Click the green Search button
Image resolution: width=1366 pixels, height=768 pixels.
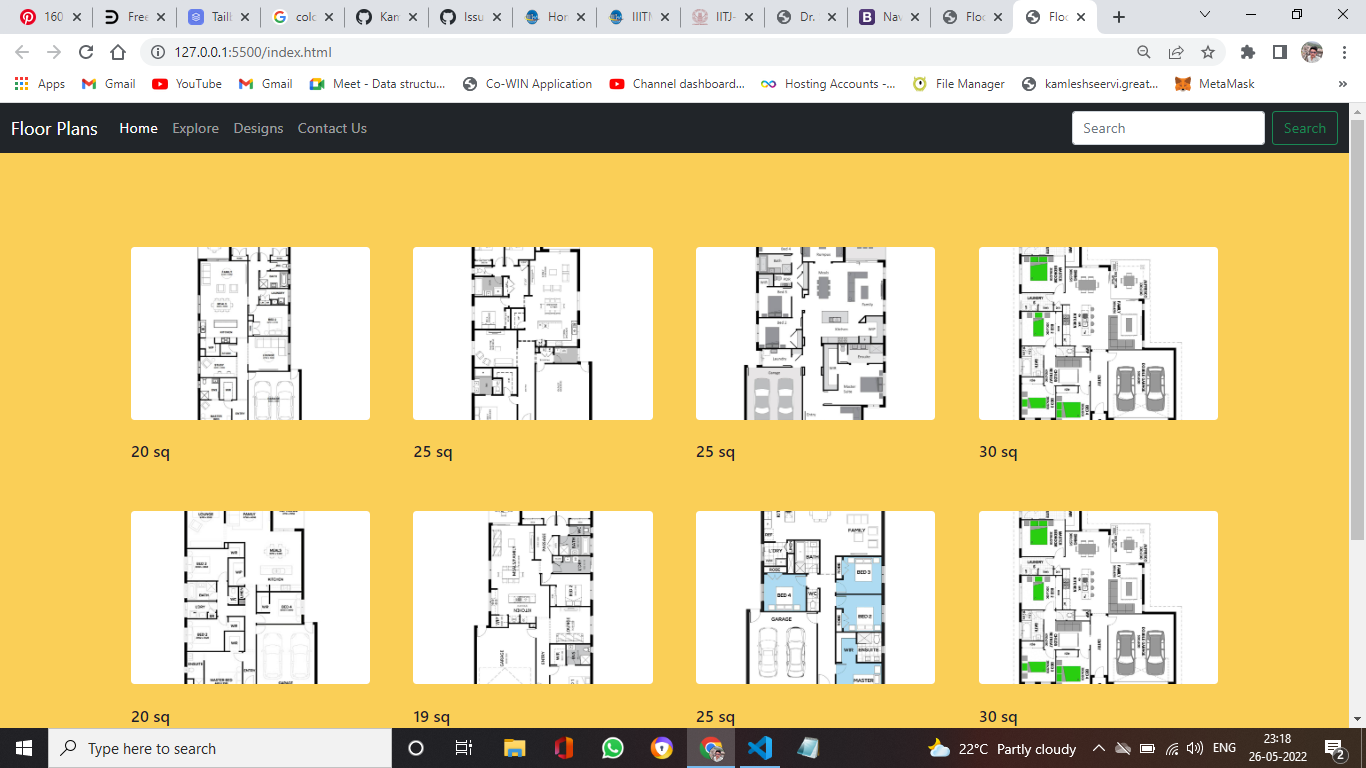pyautogui.click(x=1304, y=128)
